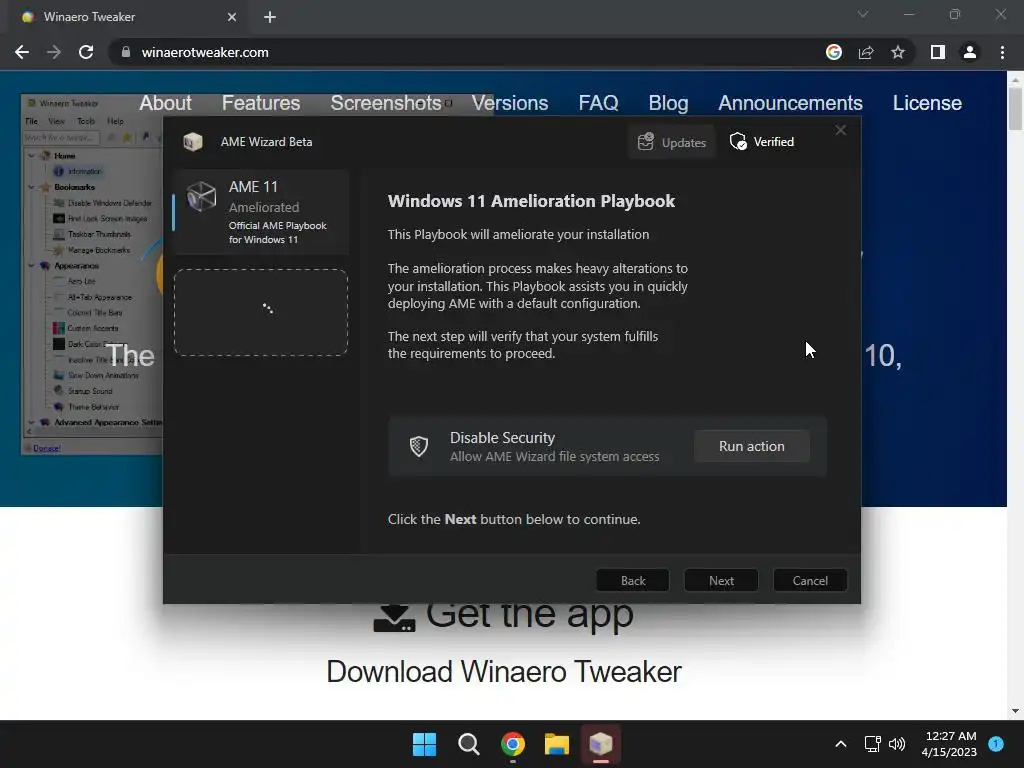Viewport: 1024px width, 768px height.
Task: Open the notification badge in the tray
Action: tap(996, 744)
